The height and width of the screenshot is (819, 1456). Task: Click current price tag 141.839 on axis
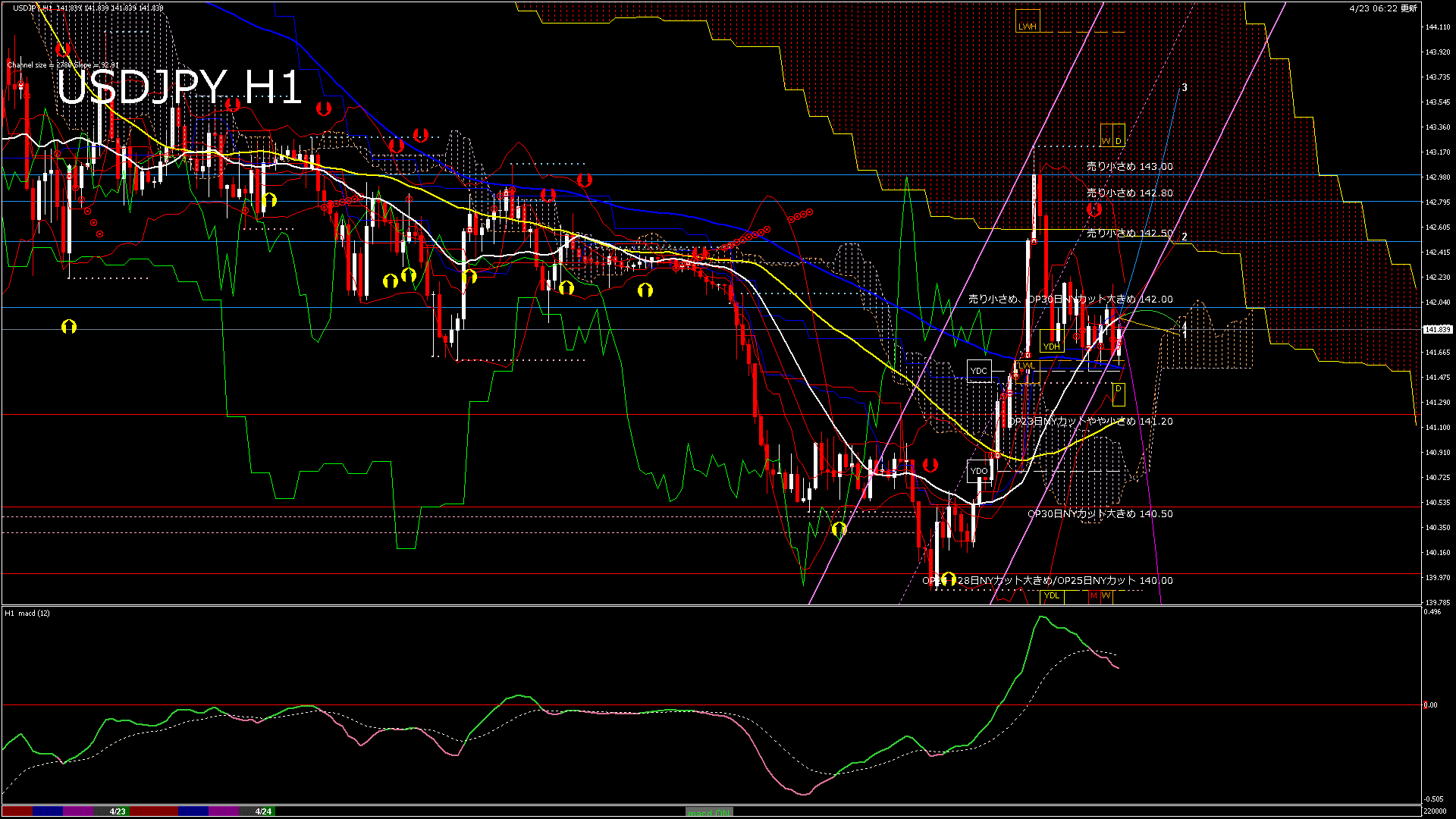(1437, 330)
